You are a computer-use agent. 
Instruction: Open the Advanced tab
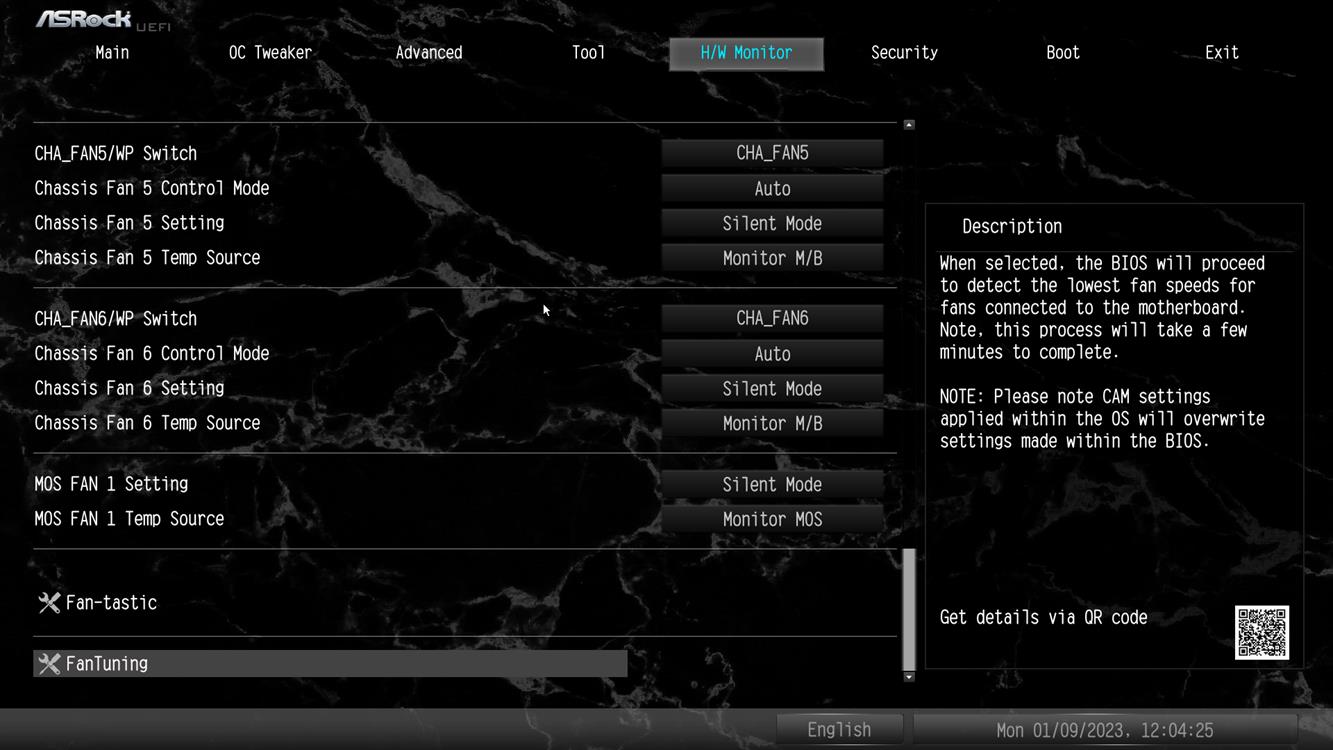tap(429, 53)
